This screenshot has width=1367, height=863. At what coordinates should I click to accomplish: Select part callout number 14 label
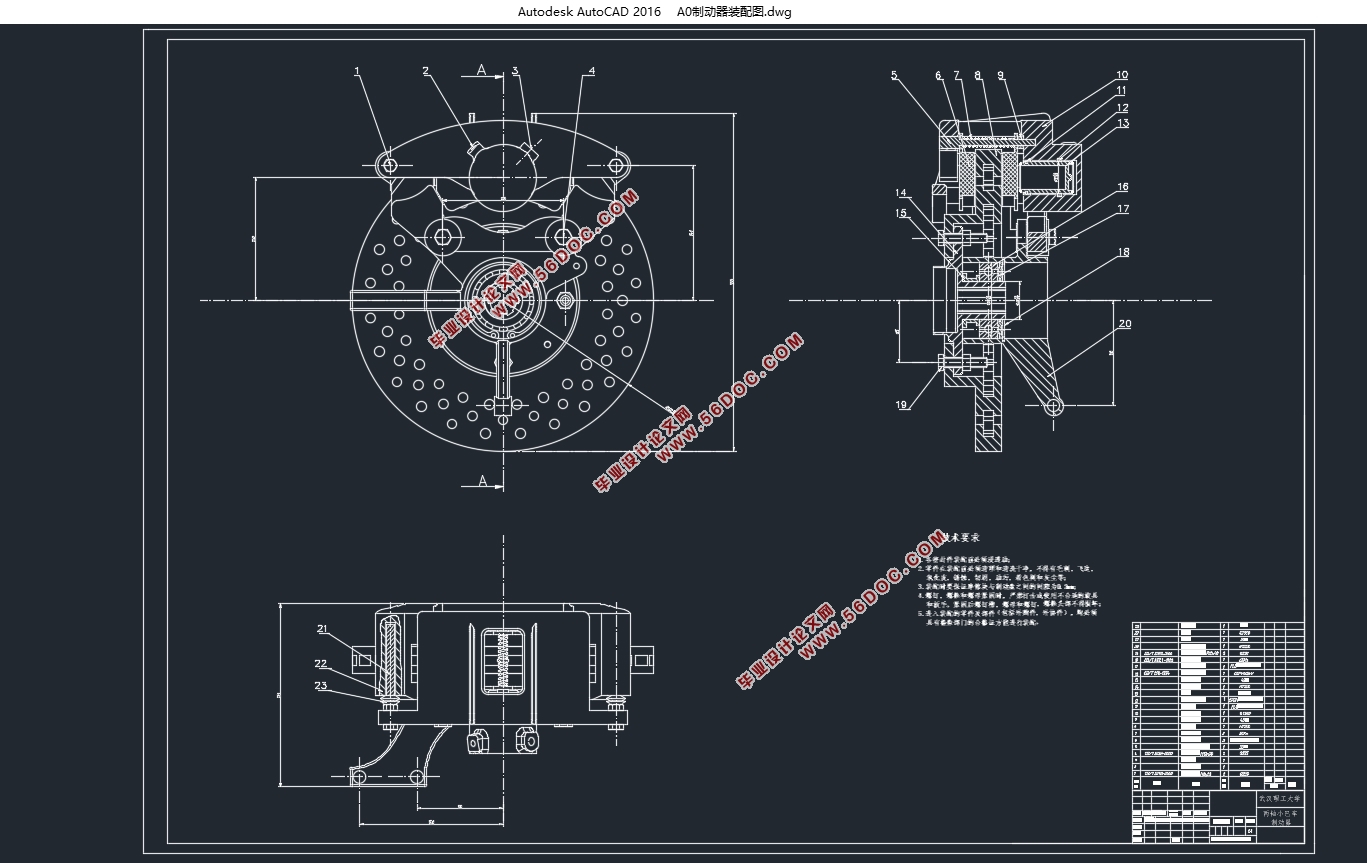click(901, 193)
